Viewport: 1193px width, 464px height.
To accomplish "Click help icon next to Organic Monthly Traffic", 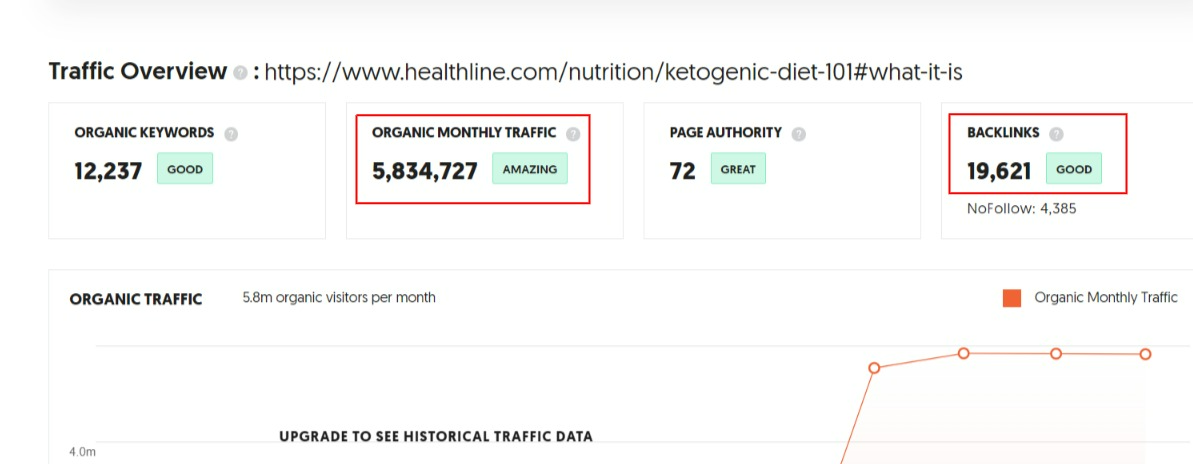I will 573,134.
